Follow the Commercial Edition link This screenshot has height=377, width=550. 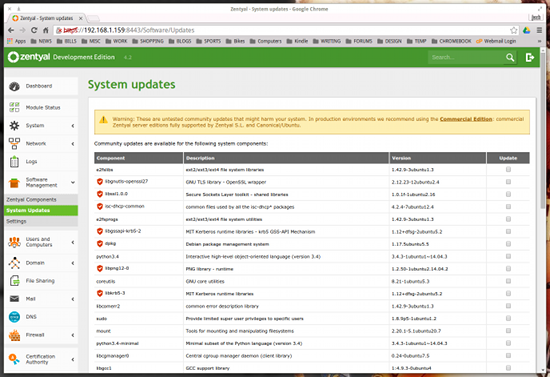pyautogui.click(x=466, y=119)
